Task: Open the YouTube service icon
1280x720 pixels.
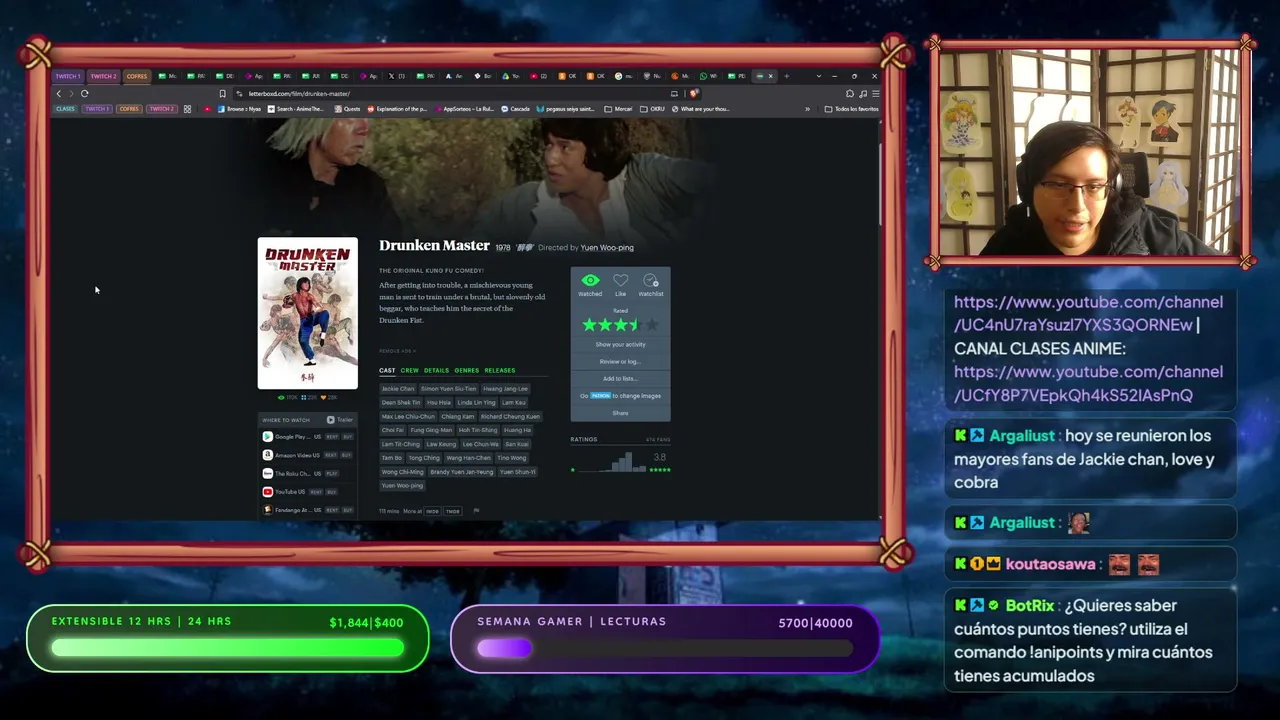Action: point(267,492)
